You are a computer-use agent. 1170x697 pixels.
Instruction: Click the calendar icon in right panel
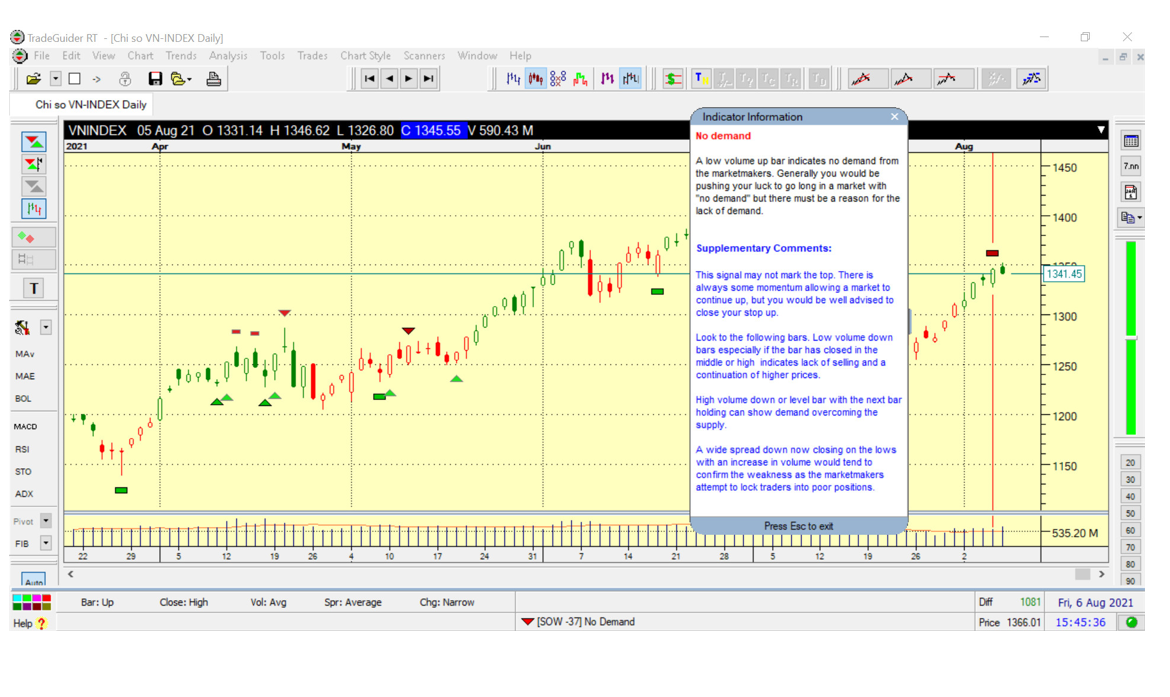click(1131, 141)
